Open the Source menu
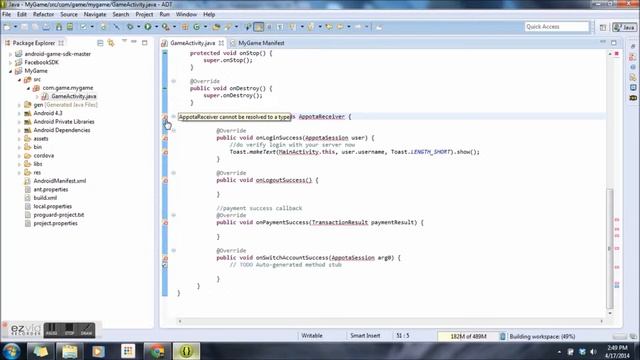640x360 pixels. (x=69, y=14)
